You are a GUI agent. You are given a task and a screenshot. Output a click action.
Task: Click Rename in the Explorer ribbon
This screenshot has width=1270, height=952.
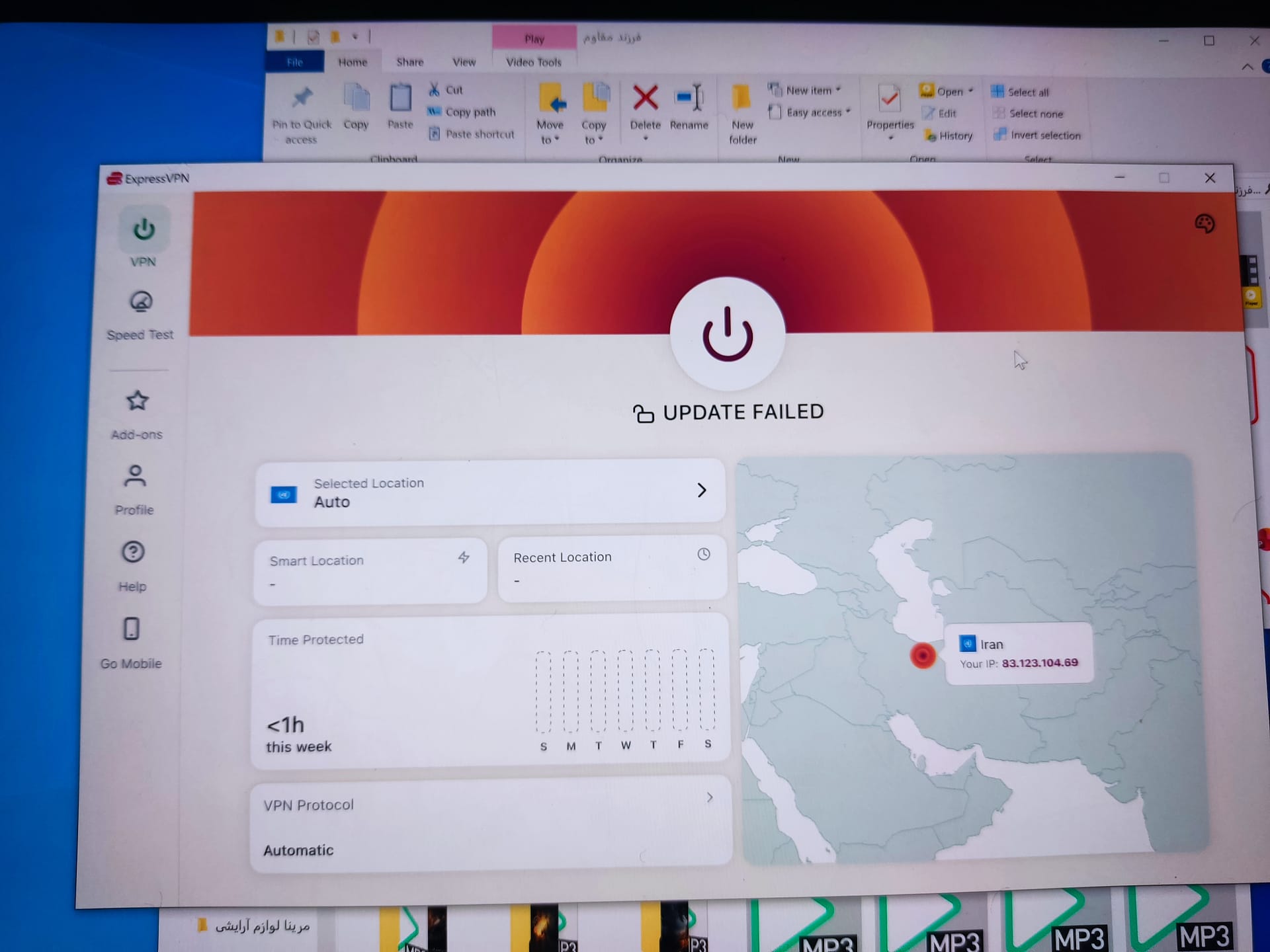[x=689, y=106]
